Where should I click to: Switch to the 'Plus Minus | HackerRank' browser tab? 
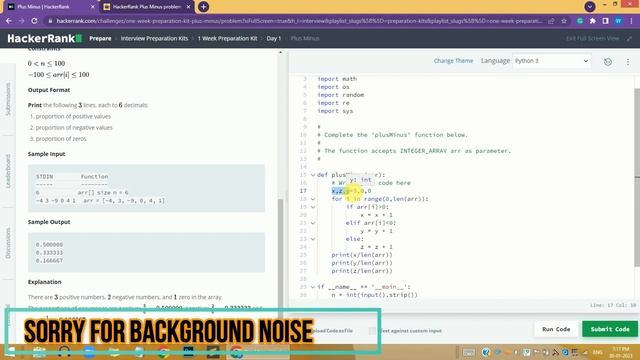[50, 7]
